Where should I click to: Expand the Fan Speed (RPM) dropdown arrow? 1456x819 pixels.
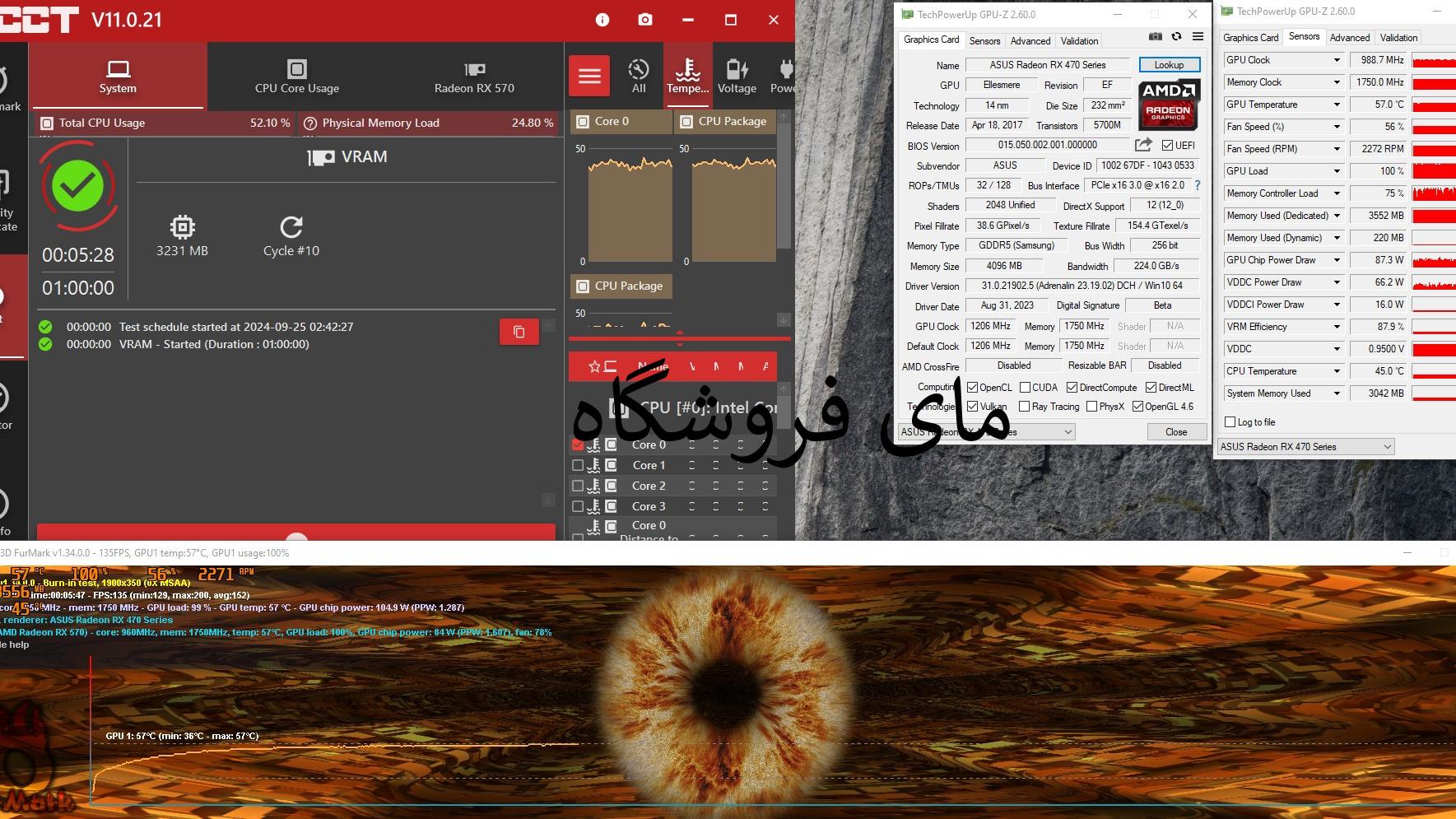[1337, 149]
